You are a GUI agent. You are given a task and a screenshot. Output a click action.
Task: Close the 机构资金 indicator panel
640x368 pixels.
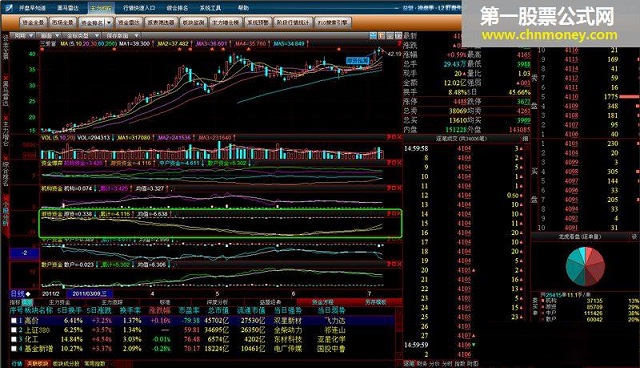(x=399, y=188)
